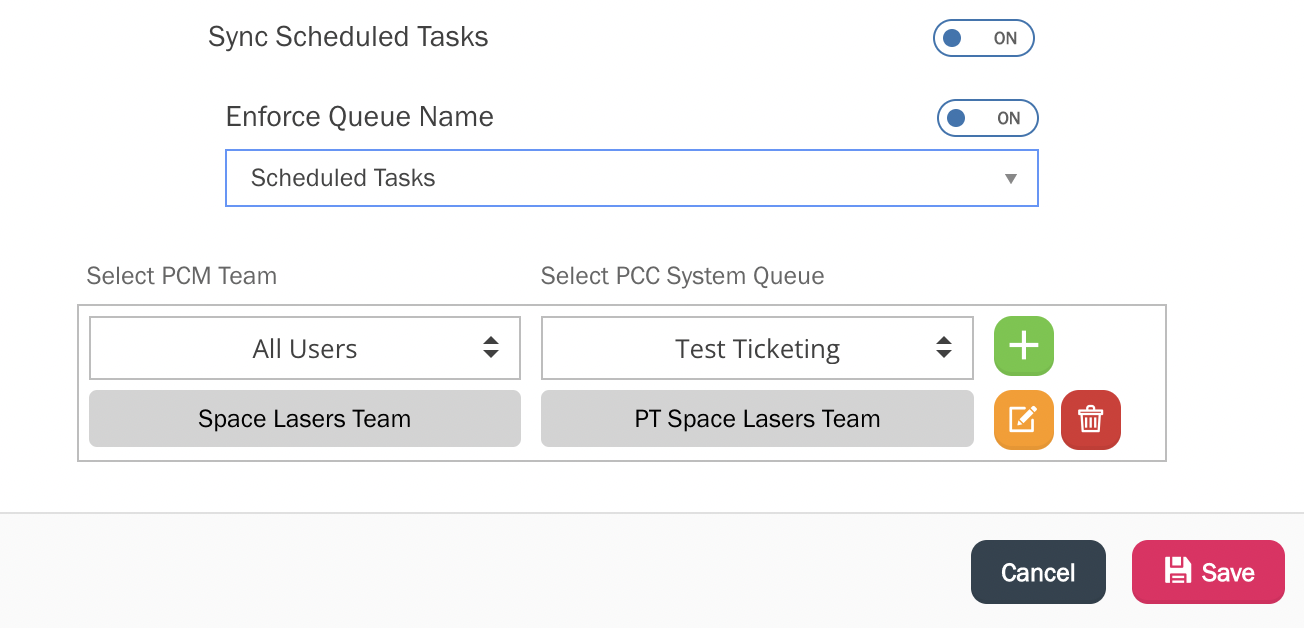
Task: Open the Scheduled Tasks queue dropdown
Action: coord(631,179)
